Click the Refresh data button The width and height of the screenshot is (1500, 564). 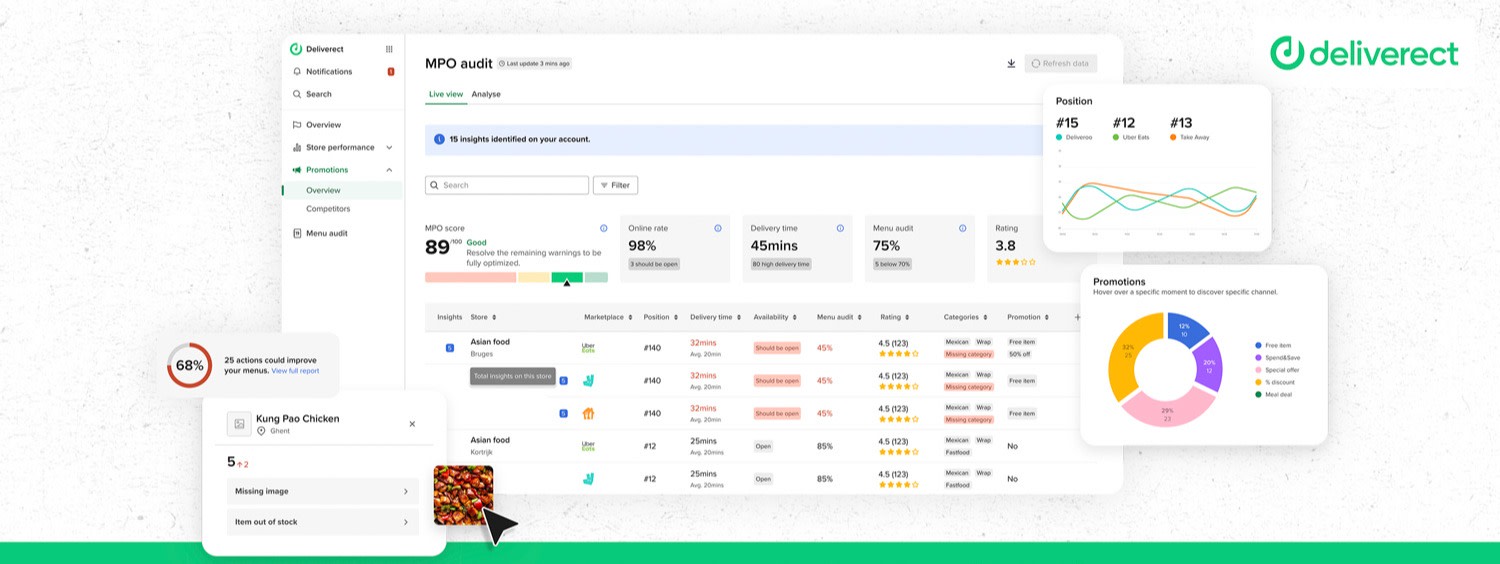pyautogui.click(x=1060, y=64)
